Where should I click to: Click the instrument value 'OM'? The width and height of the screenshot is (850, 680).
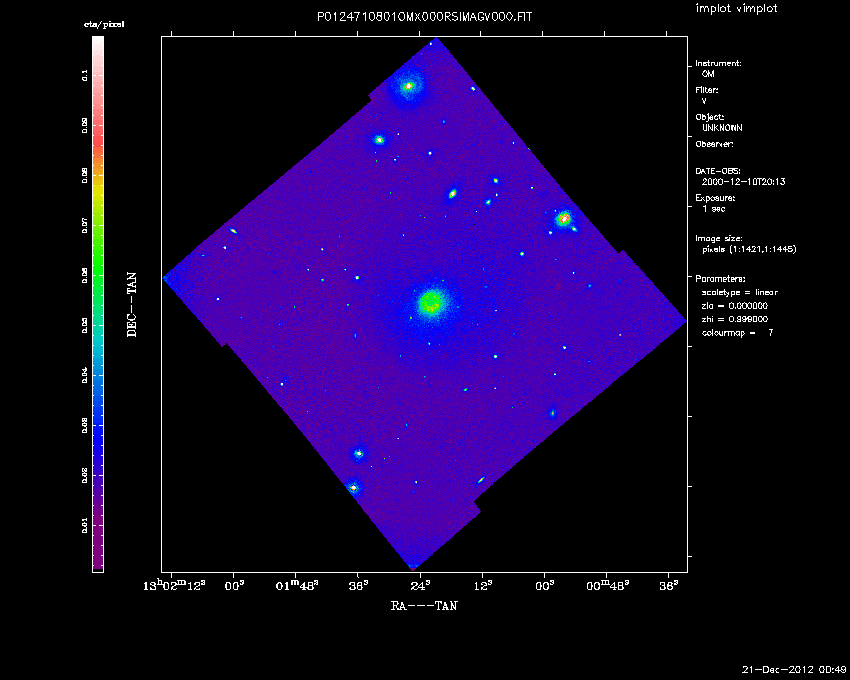(x=708, y=74)
